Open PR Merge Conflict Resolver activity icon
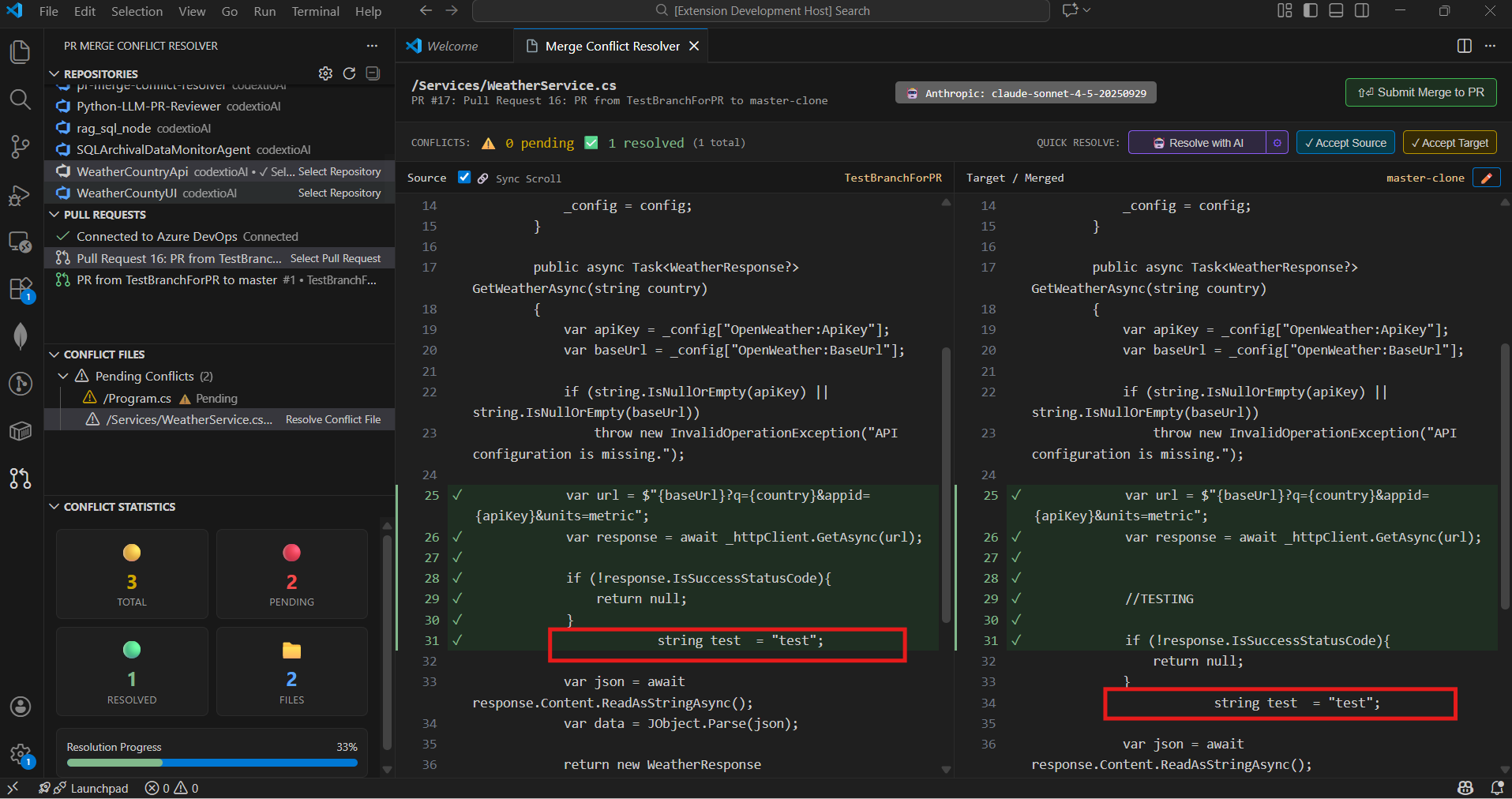1512x799 pixels. [x=20, y=478]
